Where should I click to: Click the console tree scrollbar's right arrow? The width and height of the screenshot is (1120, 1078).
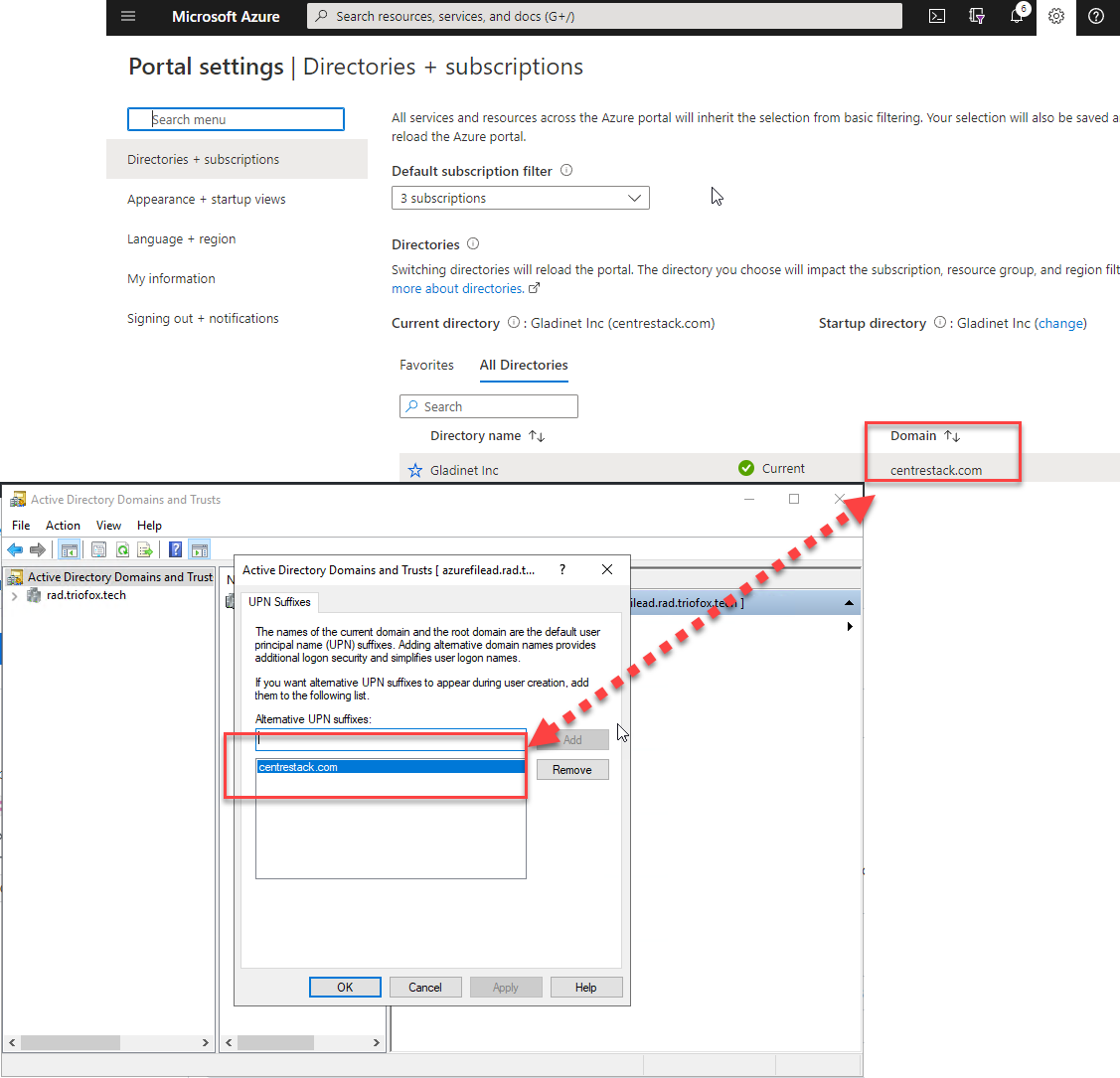[205, 1042]
